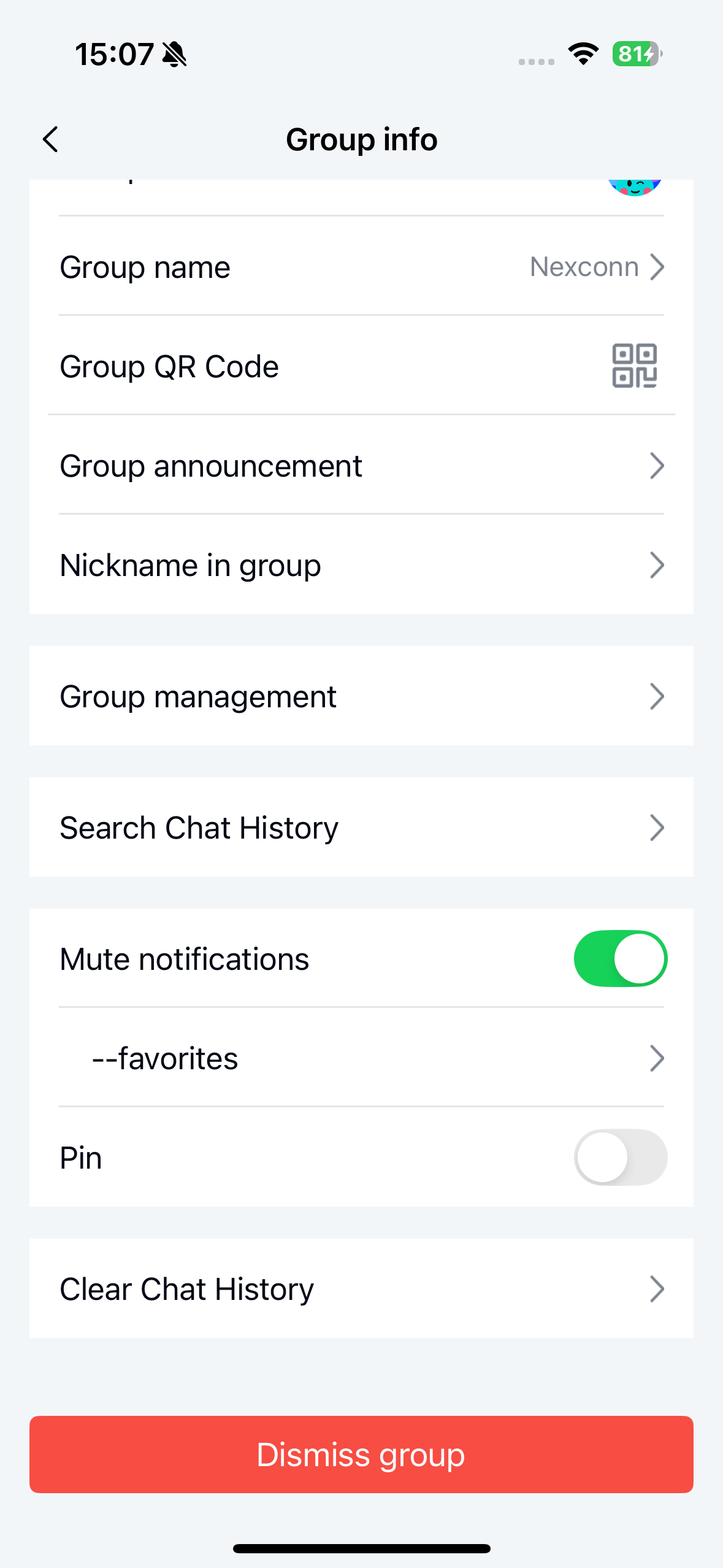Expand Nickname in group chevron

(x=657, y=565)
